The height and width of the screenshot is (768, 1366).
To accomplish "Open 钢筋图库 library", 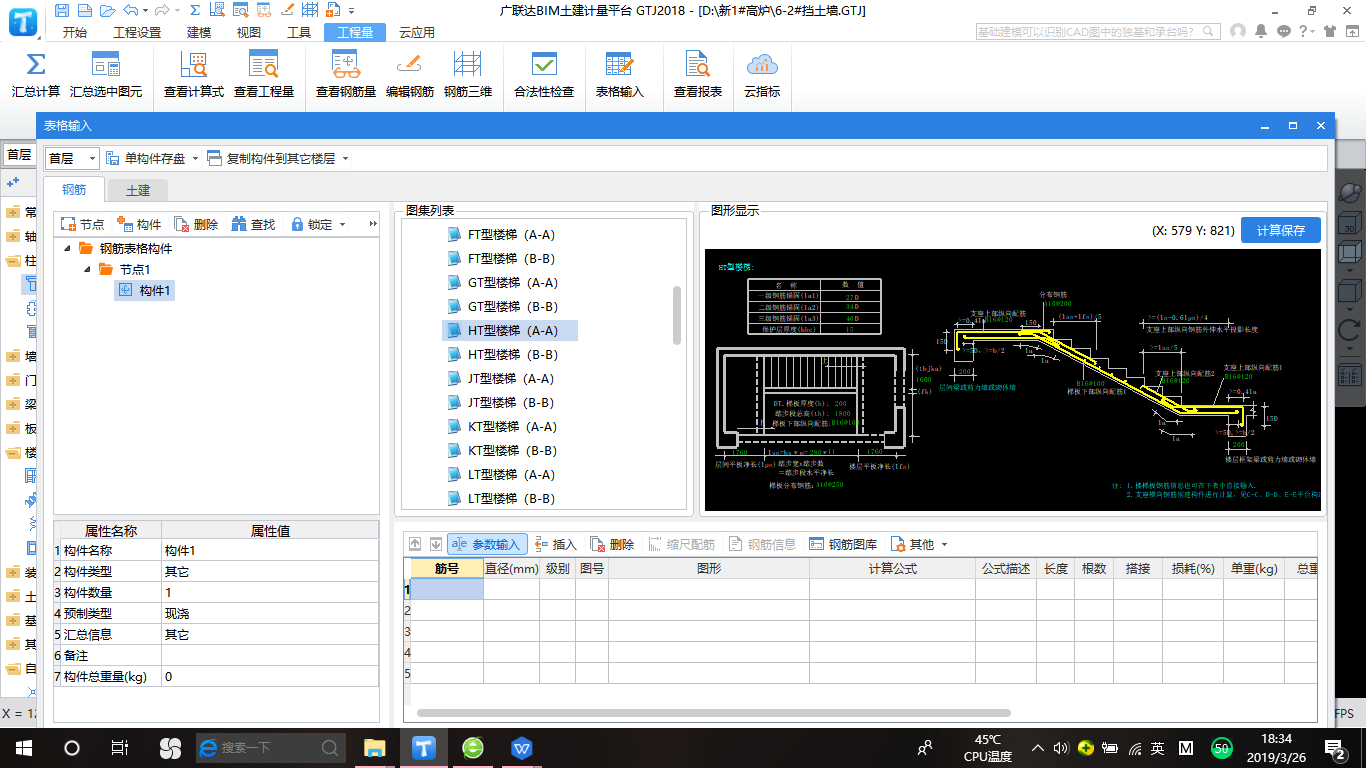I will 843,544.
